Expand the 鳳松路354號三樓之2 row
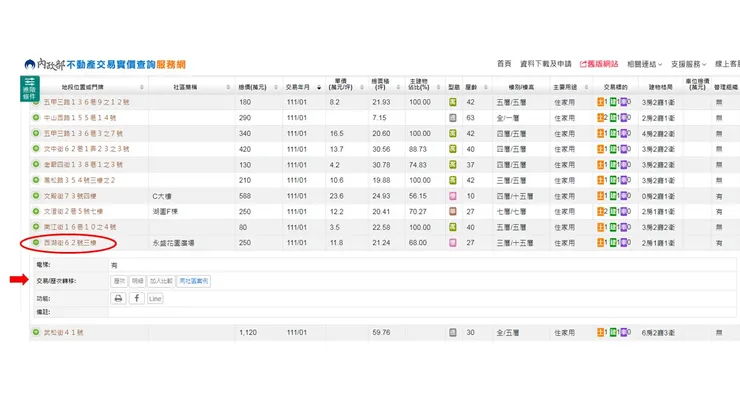The width and height of the screenshot is (740, 416). pyautogui.click(x=36, y=180)
